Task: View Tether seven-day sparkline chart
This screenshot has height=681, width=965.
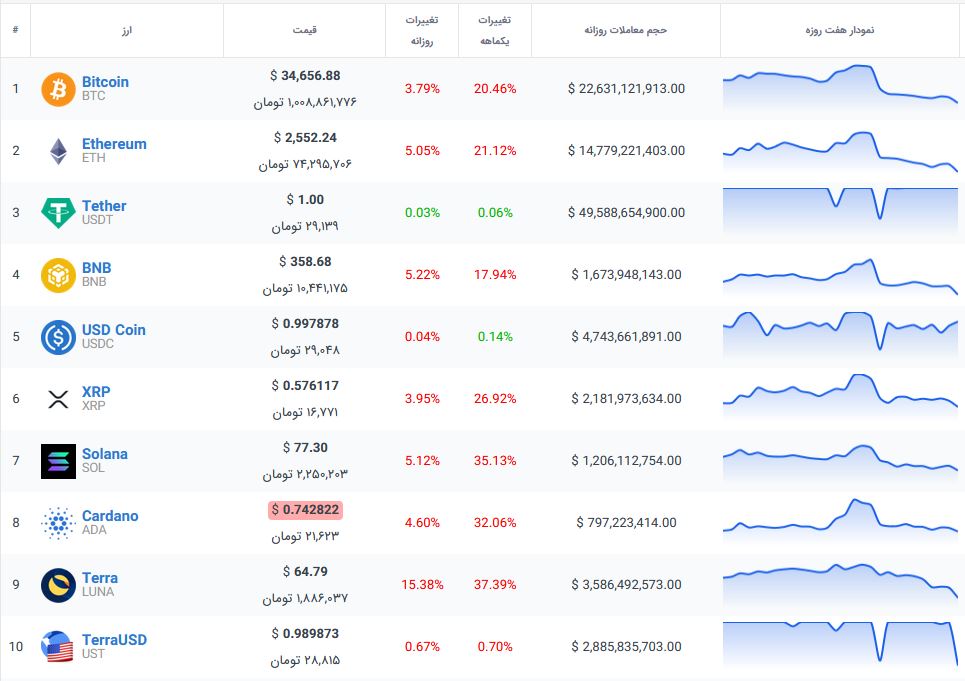Action: [840, 212]
